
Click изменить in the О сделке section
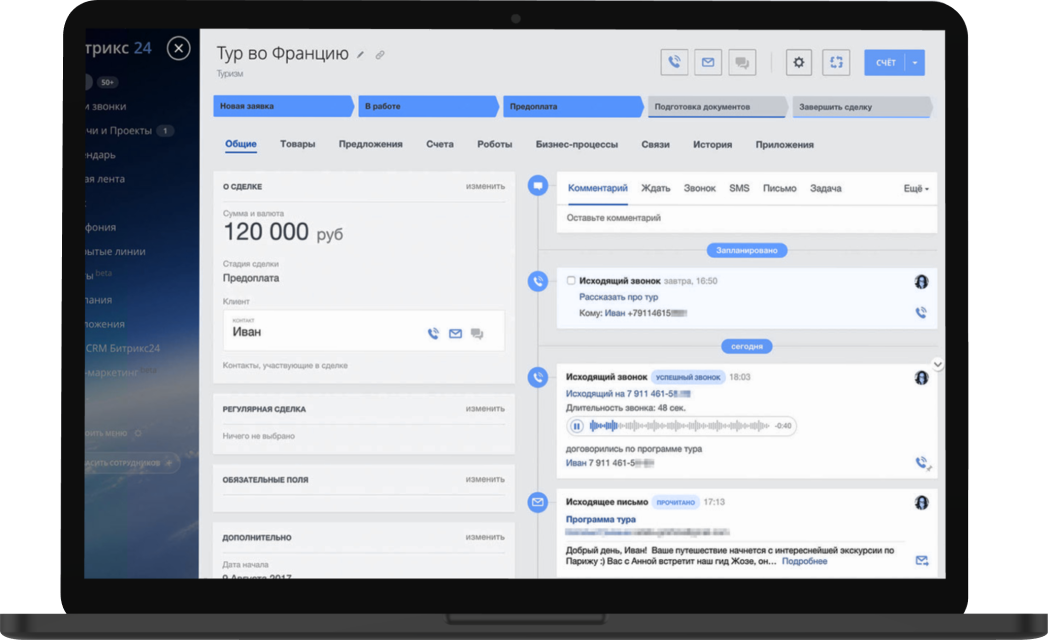[485, 186]
